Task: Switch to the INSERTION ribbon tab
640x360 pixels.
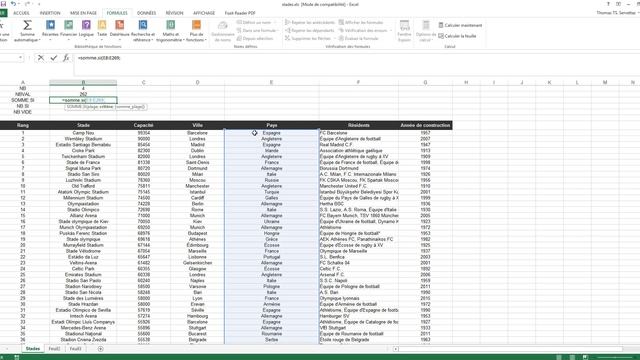Action: tap(50, 13)
